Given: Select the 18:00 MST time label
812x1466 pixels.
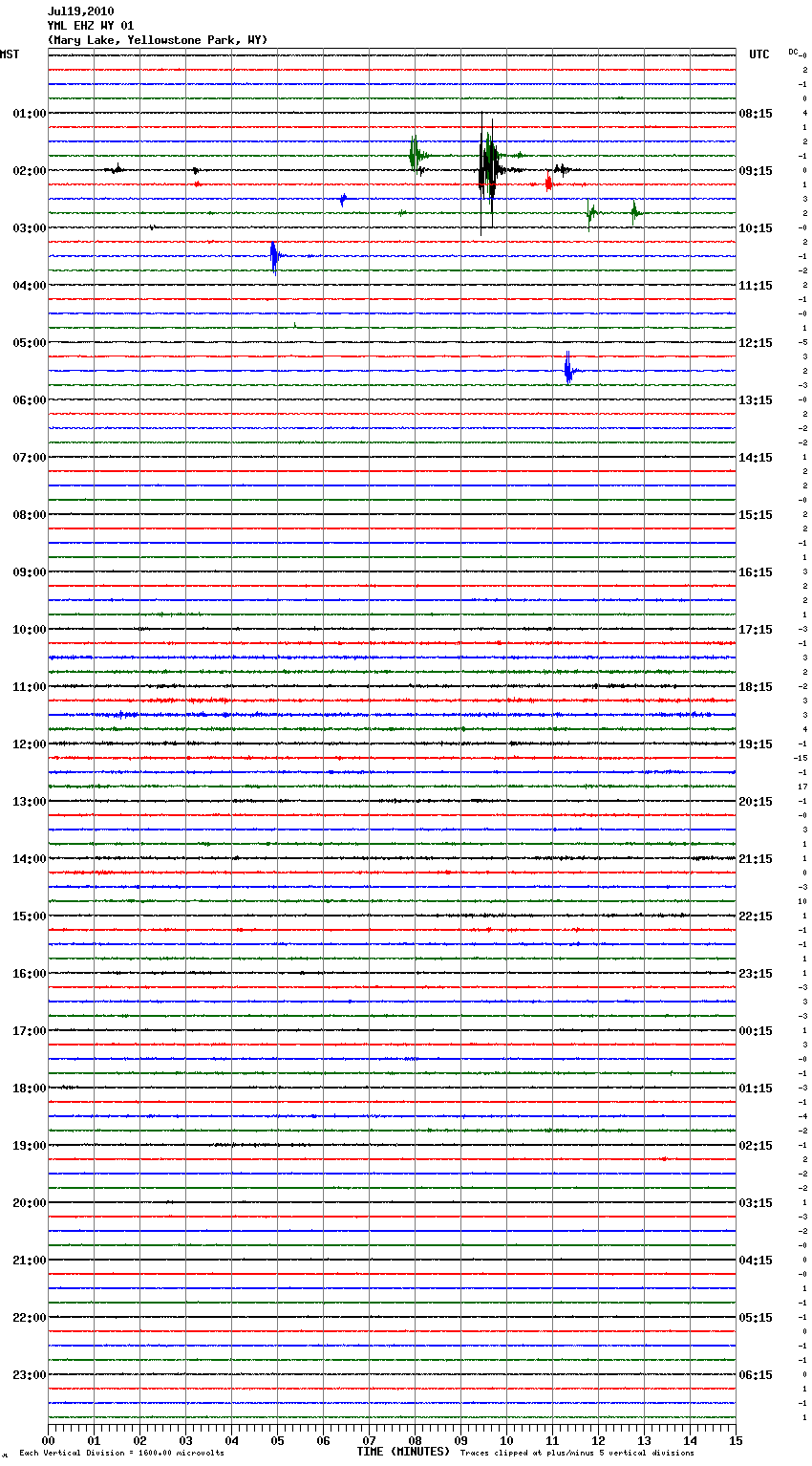Looking at the screenshot, I should (x=30, y=1088).
